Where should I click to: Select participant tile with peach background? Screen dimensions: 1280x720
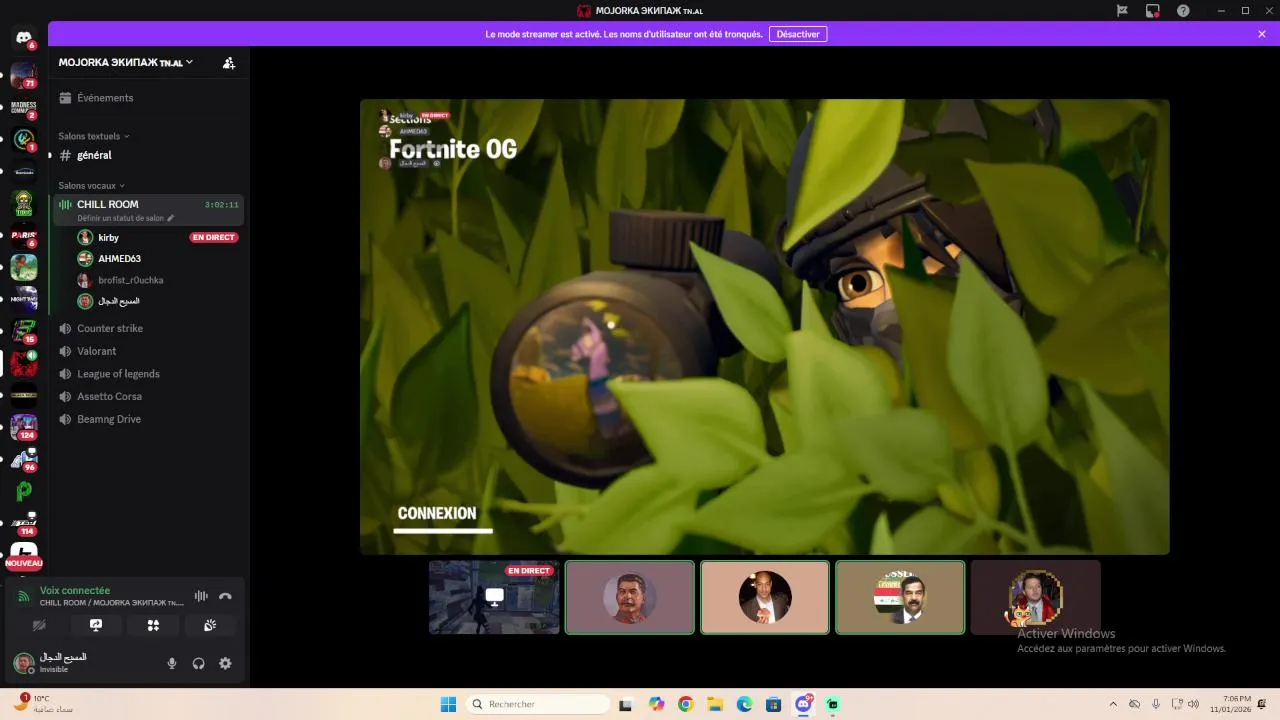765,597
